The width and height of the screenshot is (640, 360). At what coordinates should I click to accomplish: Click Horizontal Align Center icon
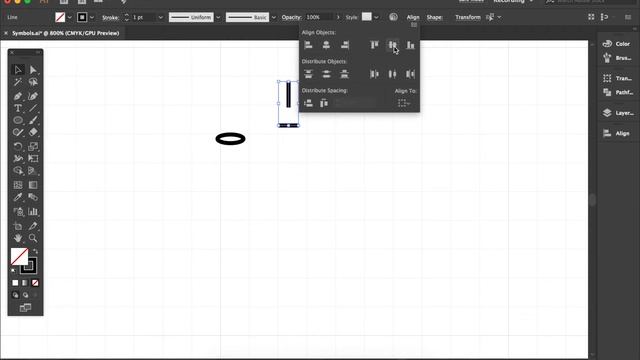coord(326,45)
